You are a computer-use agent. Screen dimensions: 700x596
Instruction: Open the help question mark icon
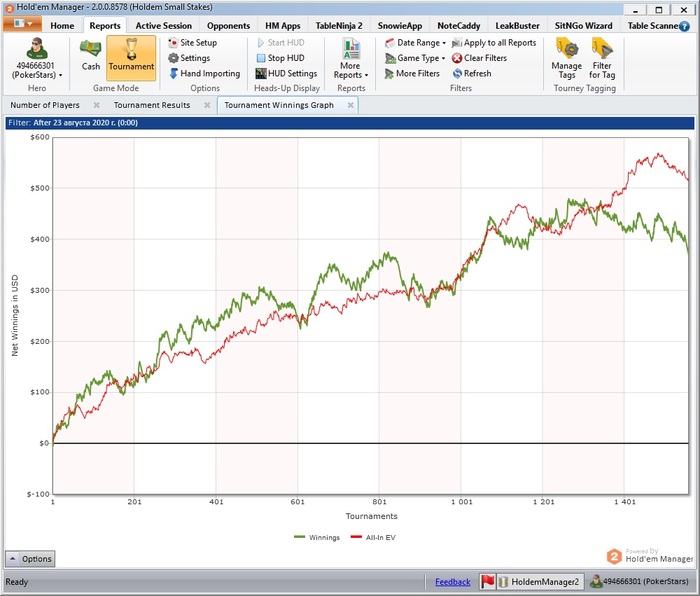(x=684, y=26)
